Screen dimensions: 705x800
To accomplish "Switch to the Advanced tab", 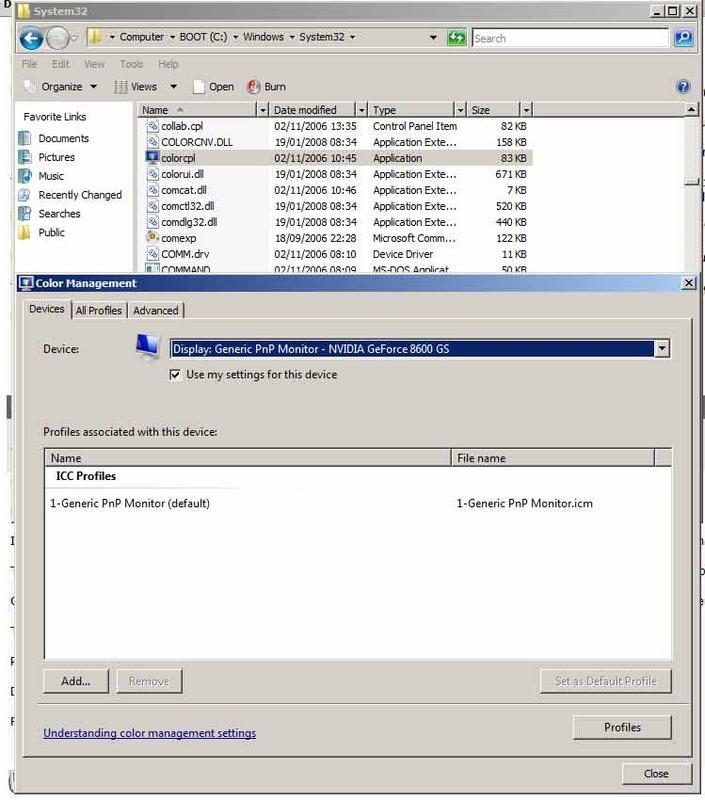I will [156, 311].
